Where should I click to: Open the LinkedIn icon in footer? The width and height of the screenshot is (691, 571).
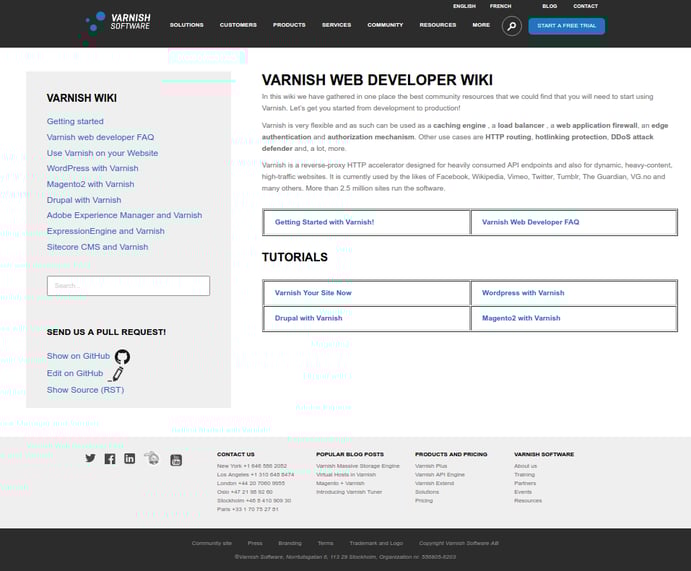coord(130,459)
